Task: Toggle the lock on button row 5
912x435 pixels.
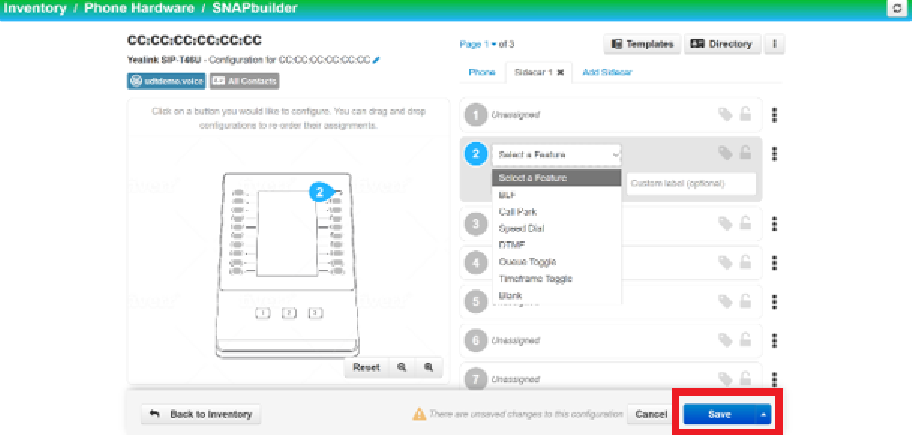Action: (x=745, y=301)
